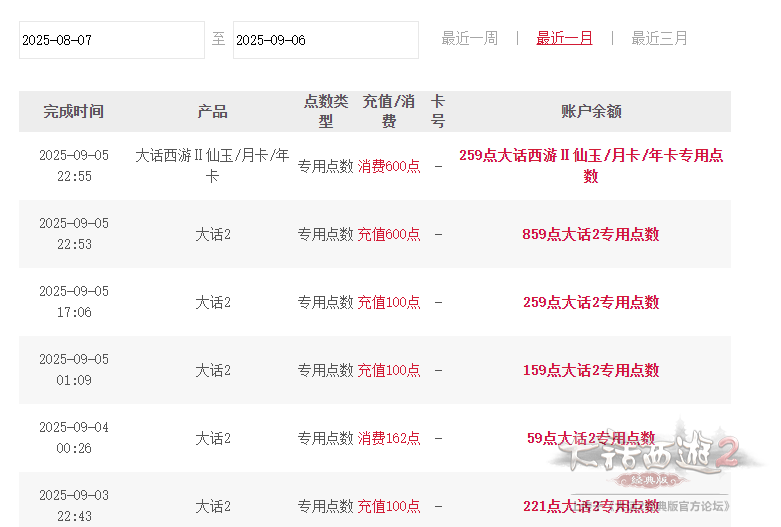Click the 消费162点 entry
781x527 pixels.
point(389,438)
